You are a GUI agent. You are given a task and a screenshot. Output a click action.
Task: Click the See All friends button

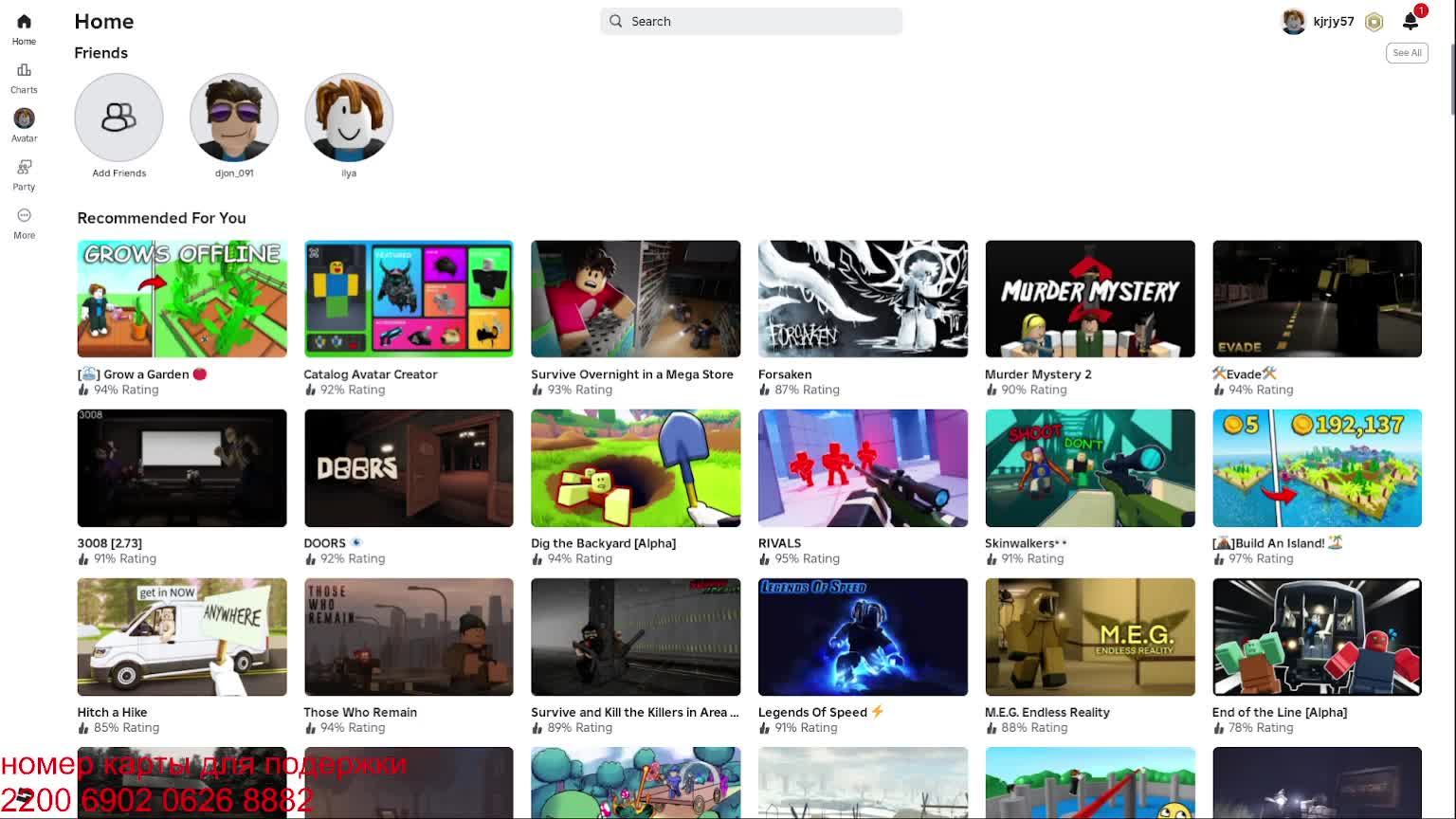coord(1407,53)
